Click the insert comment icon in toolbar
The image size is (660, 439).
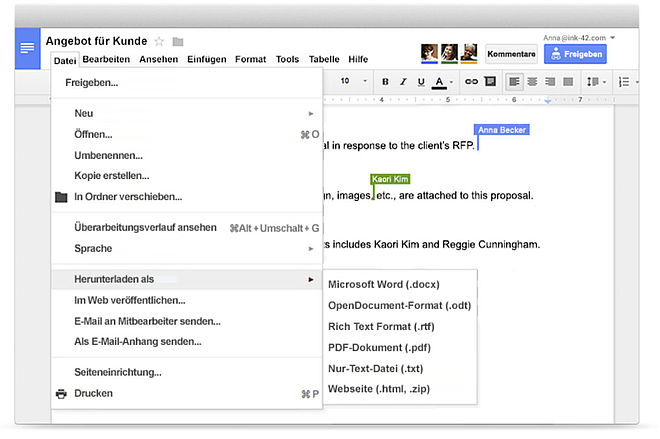click(x=490, y=81)
